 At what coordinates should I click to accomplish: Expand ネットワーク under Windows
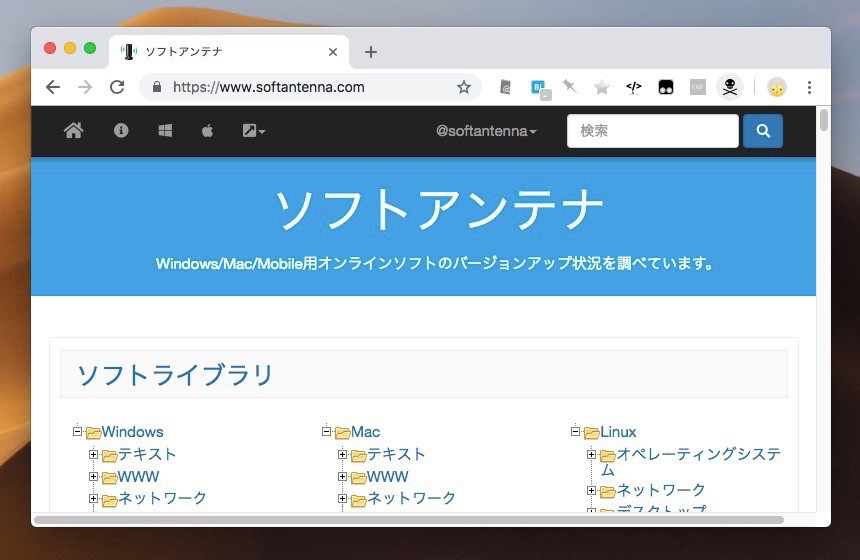coord(93,498)
